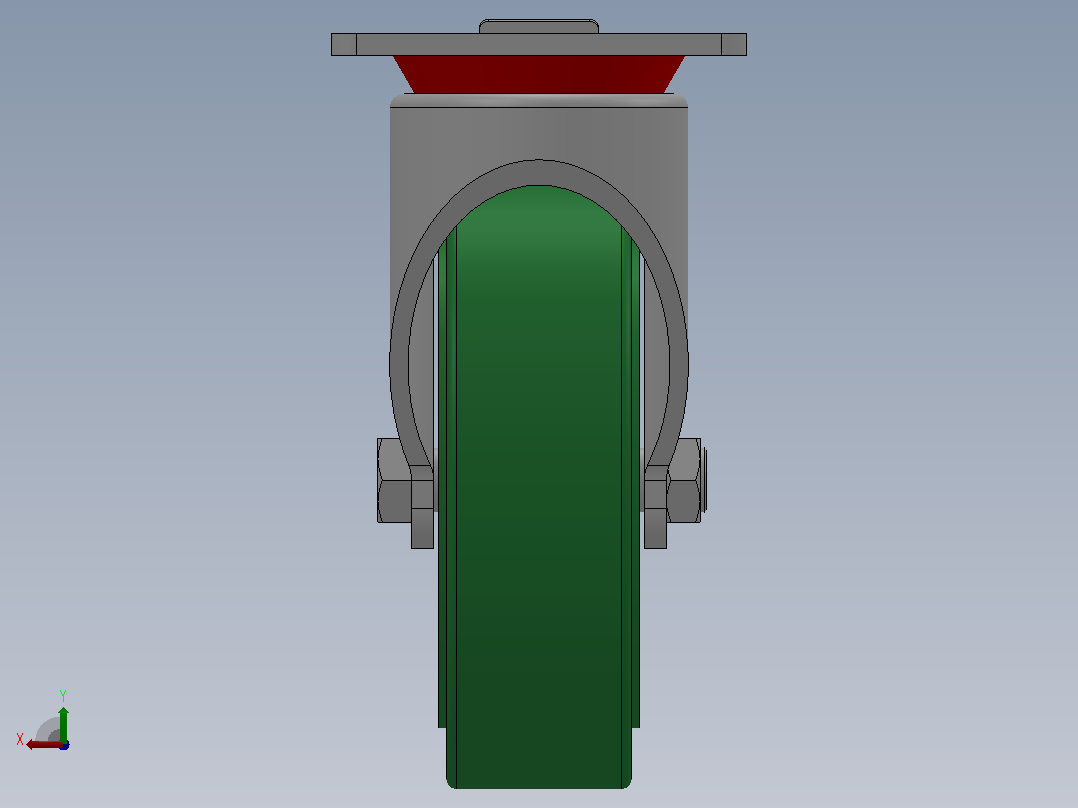Select the hex nut on the axle's left end
Screen dimensions: 1078x808
click(395, 480)
